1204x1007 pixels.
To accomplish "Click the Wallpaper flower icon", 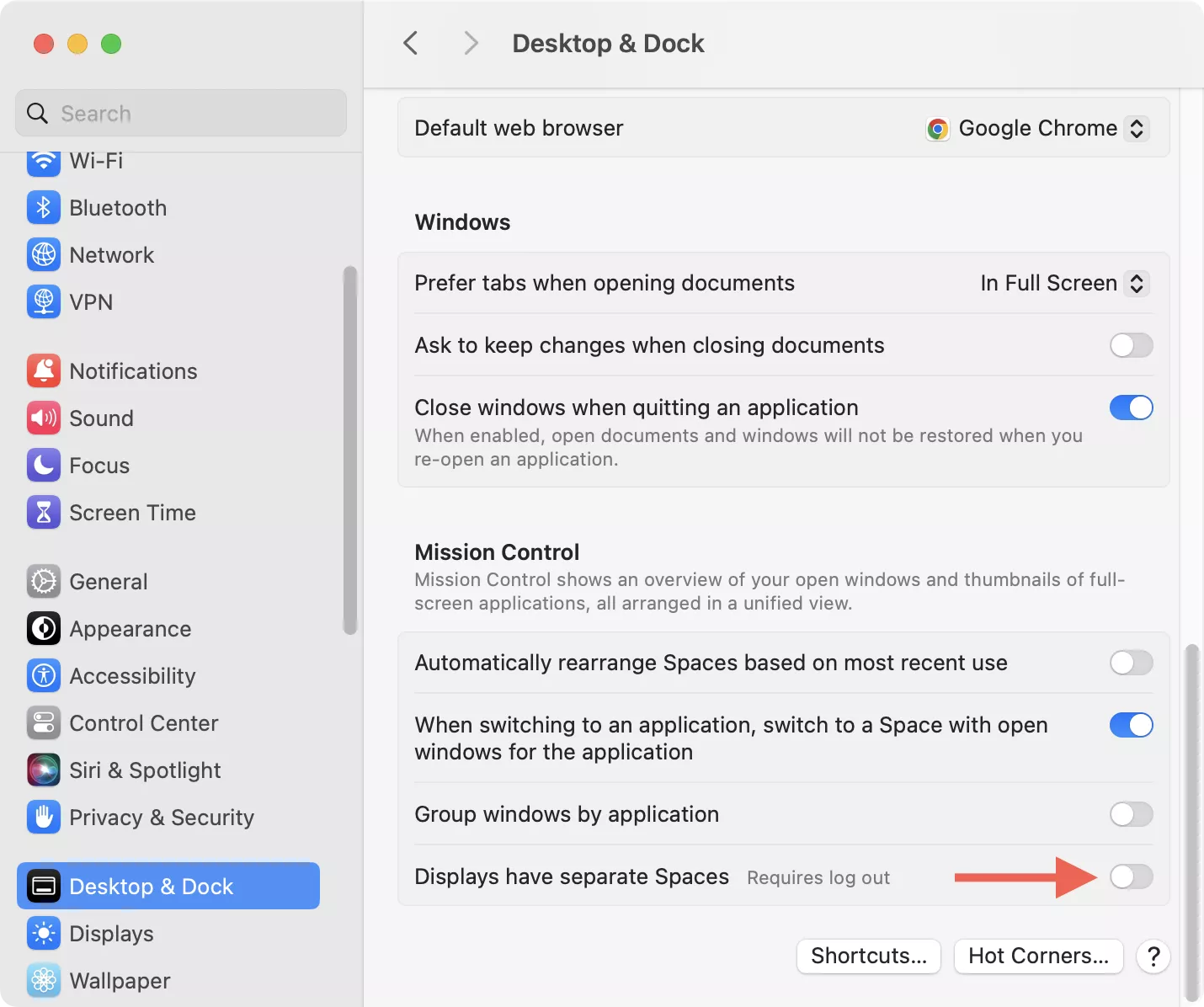I will pos(44,980).
